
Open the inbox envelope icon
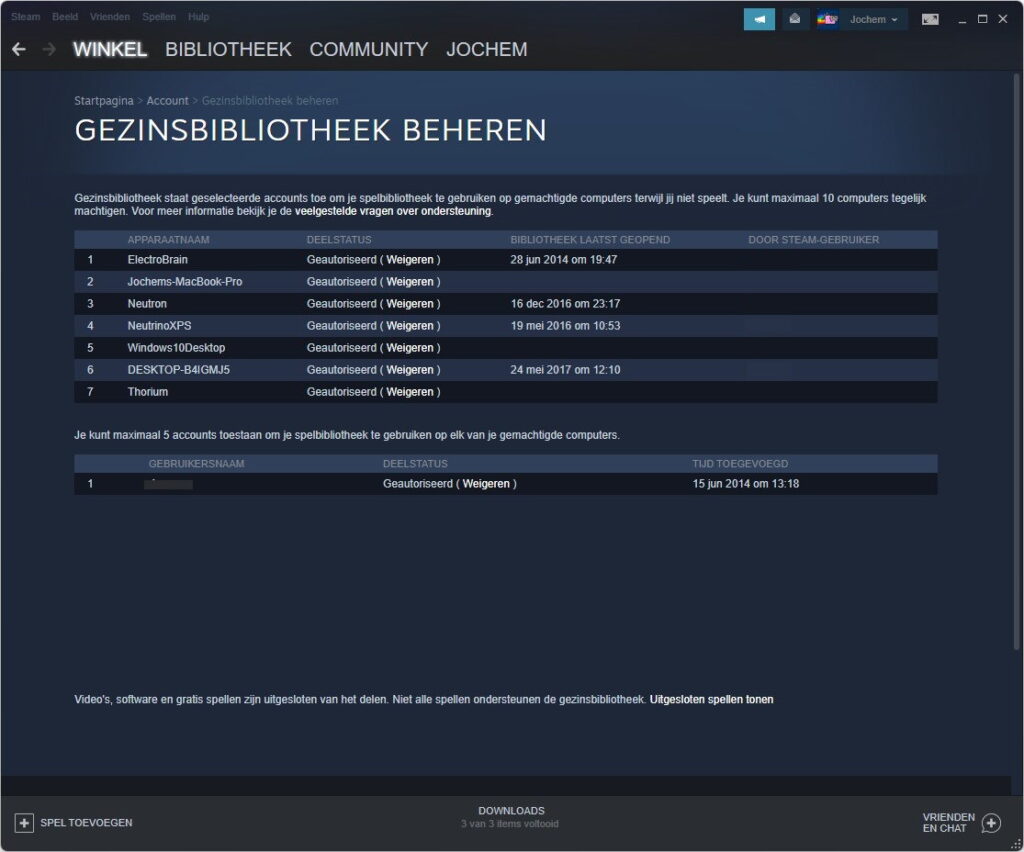pyautogui.click(x=795, y=19)
